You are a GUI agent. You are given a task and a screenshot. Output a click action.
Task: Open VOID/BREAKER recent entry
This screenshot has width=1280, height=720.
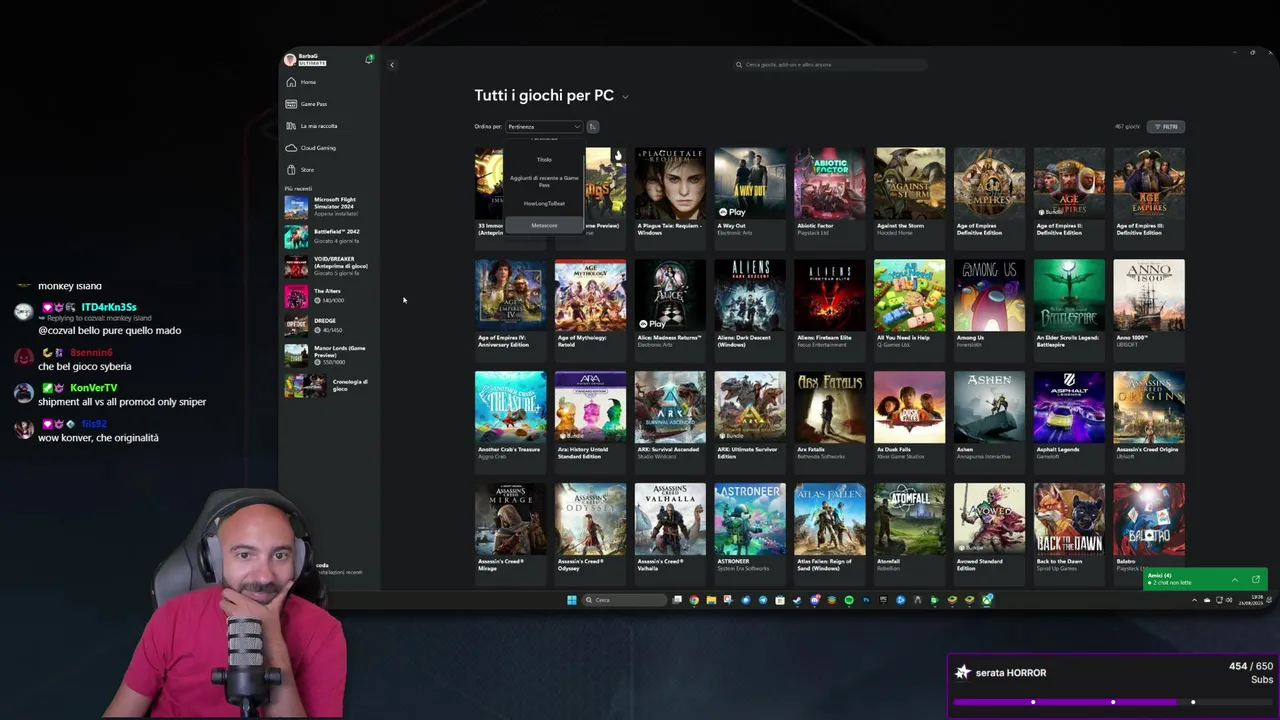(327, 265)
